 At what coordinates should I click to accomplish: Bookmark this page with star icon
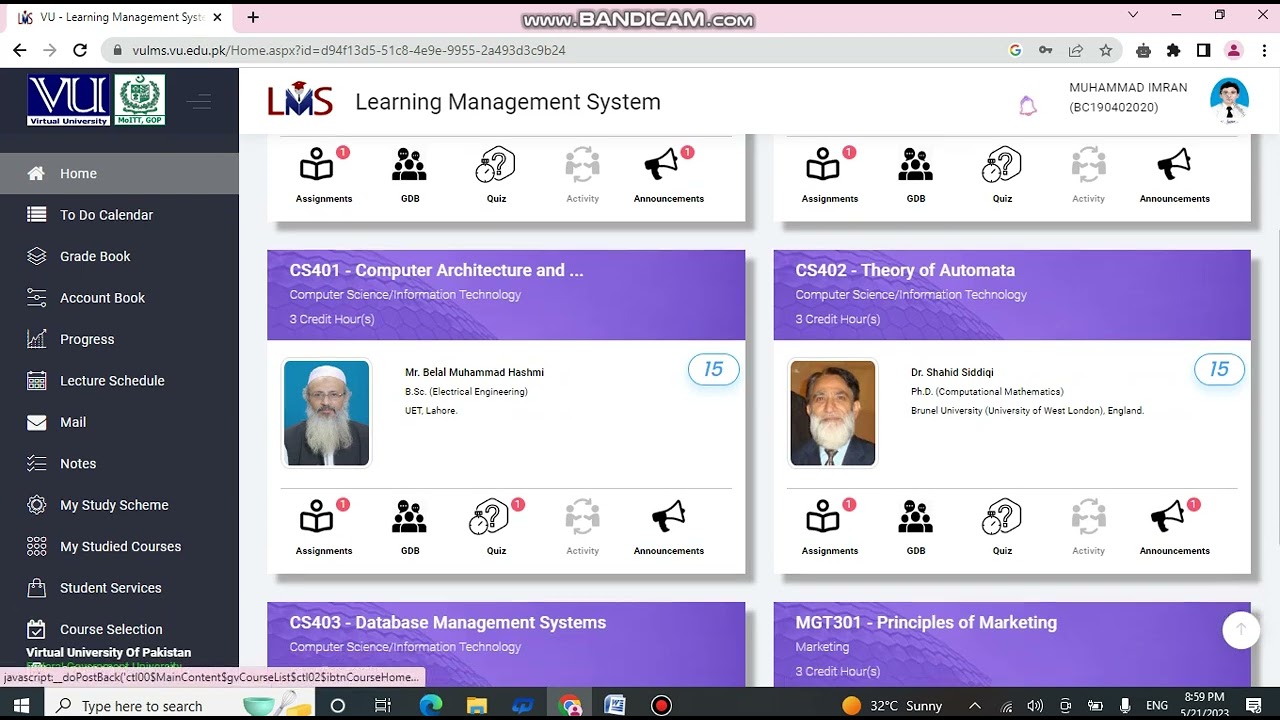click(1105, 50)
